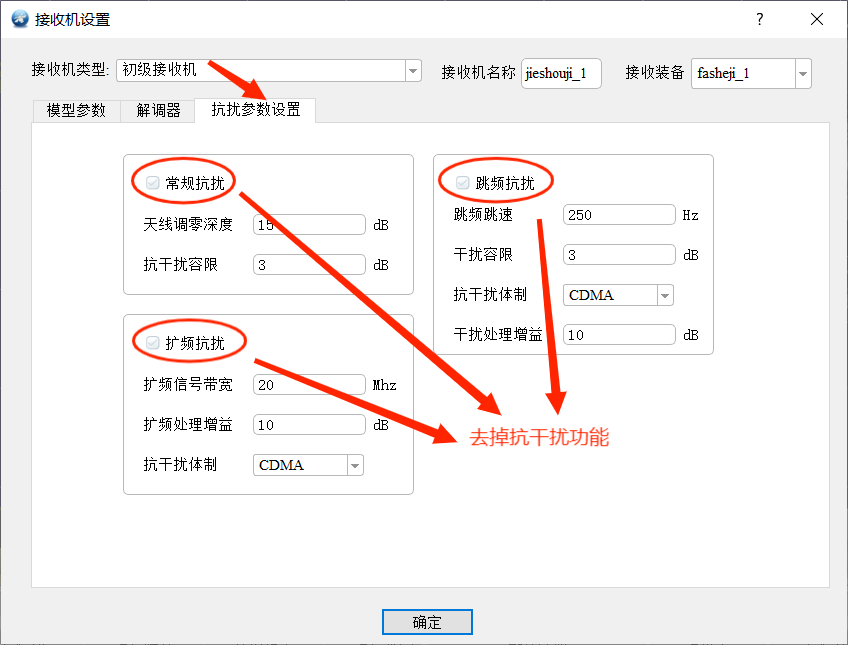848x645 pixels.
Task: Click the 干扰容限 field in 跳频抗扰
Action: (x=619, y=255)
